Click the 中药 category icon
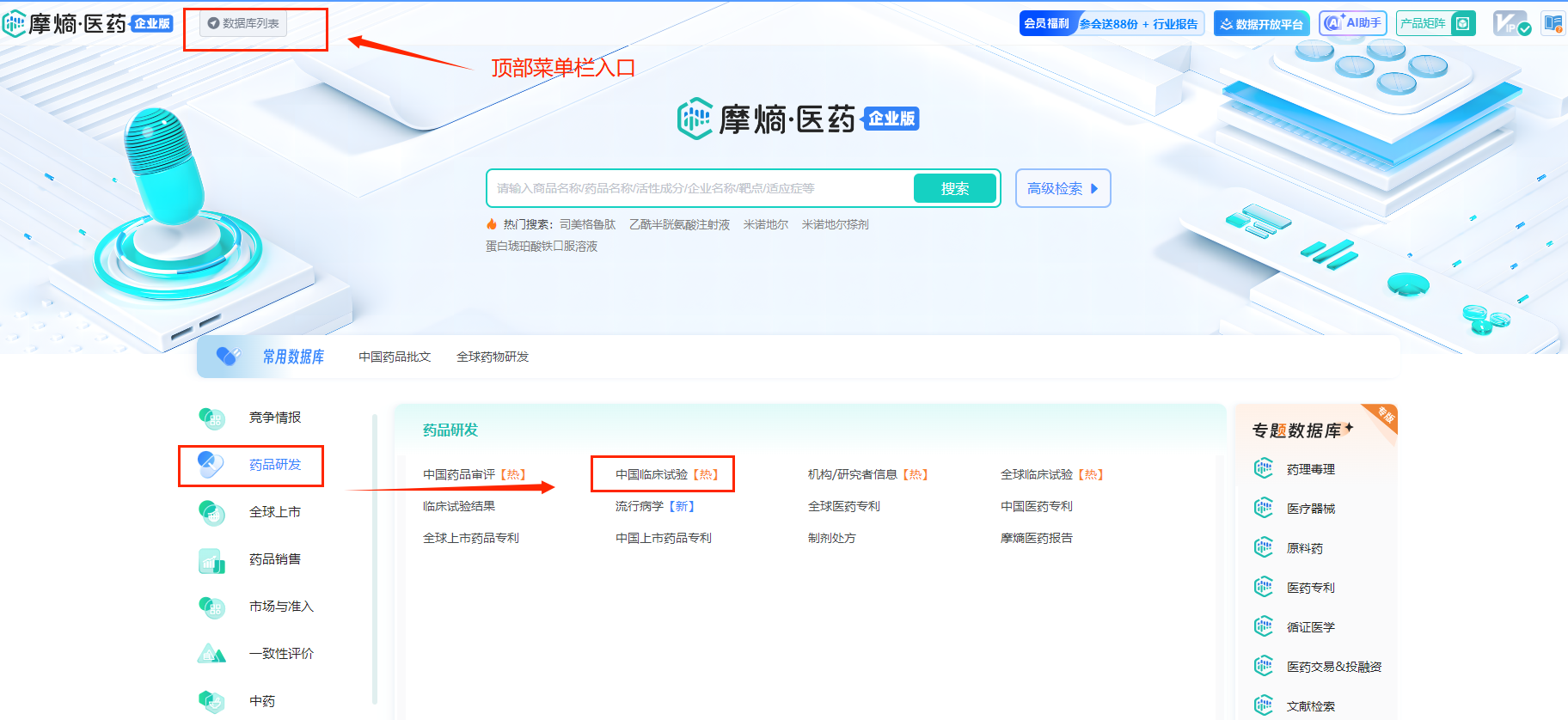The width and height of the screenshot is (1568, 720). 211,701
